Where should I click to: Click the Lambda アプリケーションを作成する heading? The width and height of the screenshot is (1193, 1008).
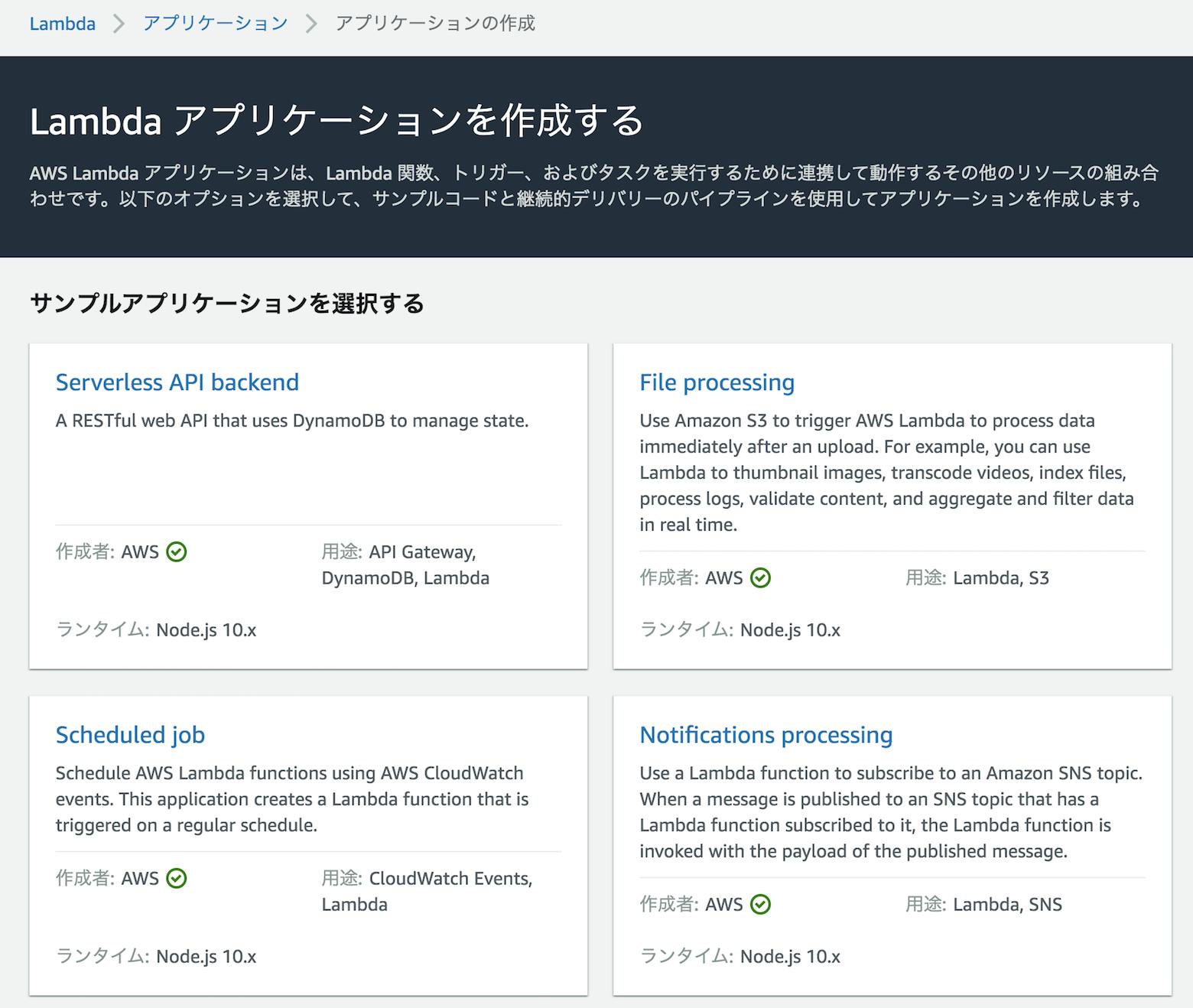click(336, 121)
